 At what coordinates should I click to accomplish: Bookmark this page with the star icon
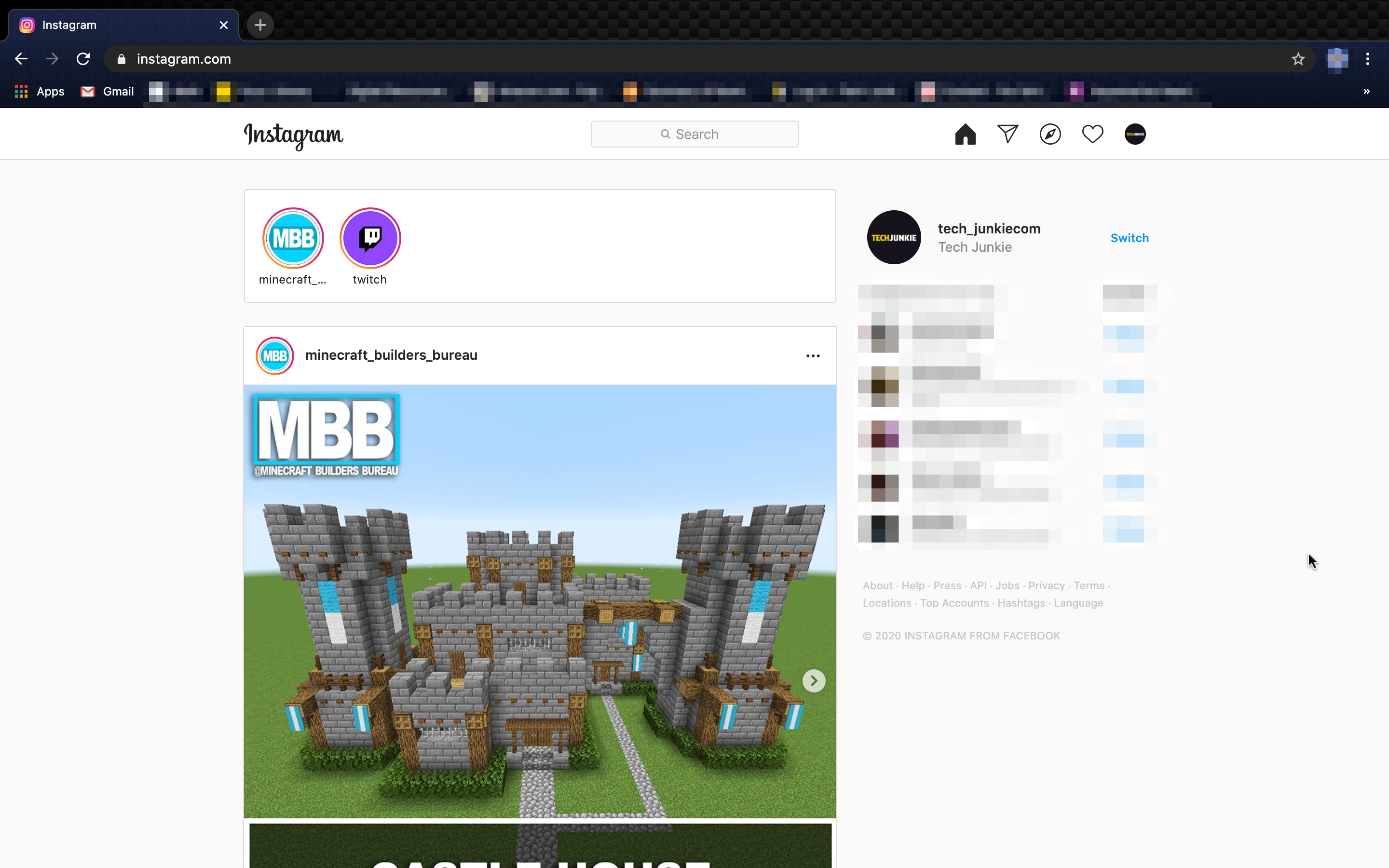pos(1298,59)
